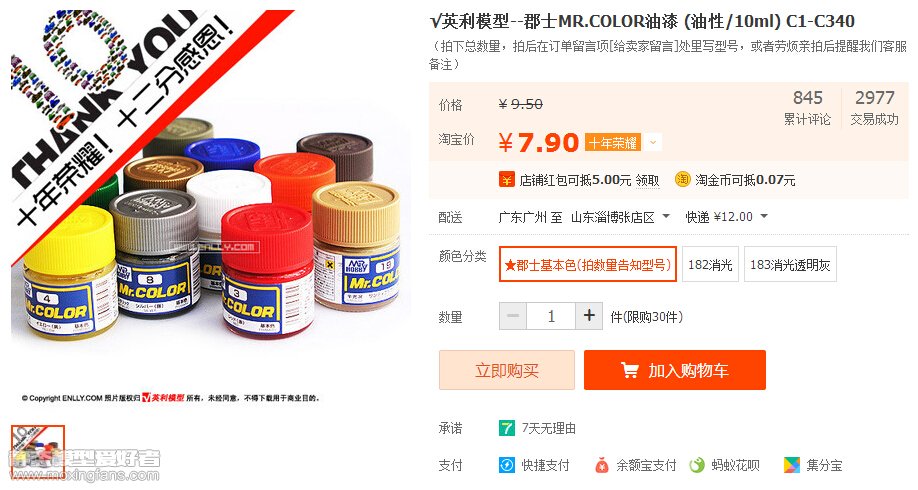Image resolution: width=918 pixels, height=490 pixels.
Task: Open the 845 累计评论 reviews tab
Action: [x=807, y=107]
